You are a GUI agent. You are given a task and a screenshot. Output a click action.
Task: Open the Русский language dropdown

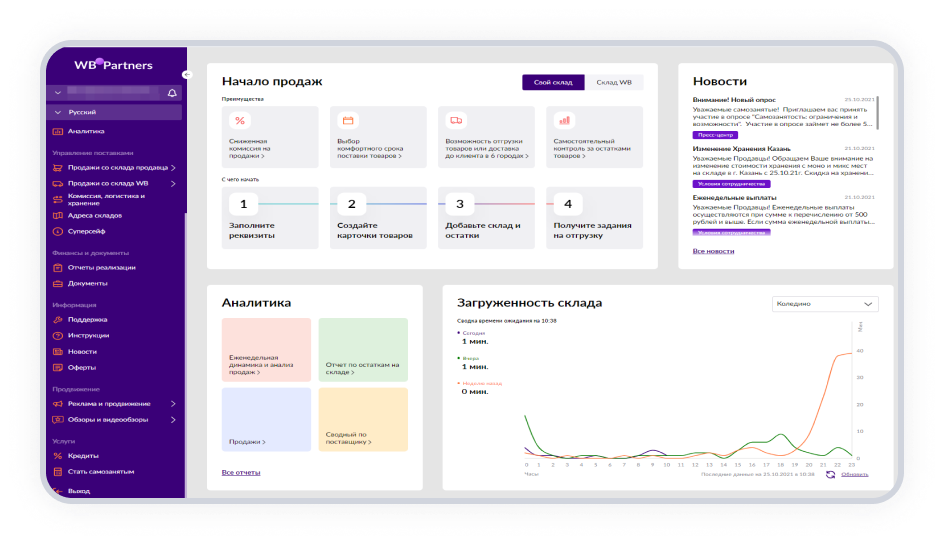click(114, 112)
